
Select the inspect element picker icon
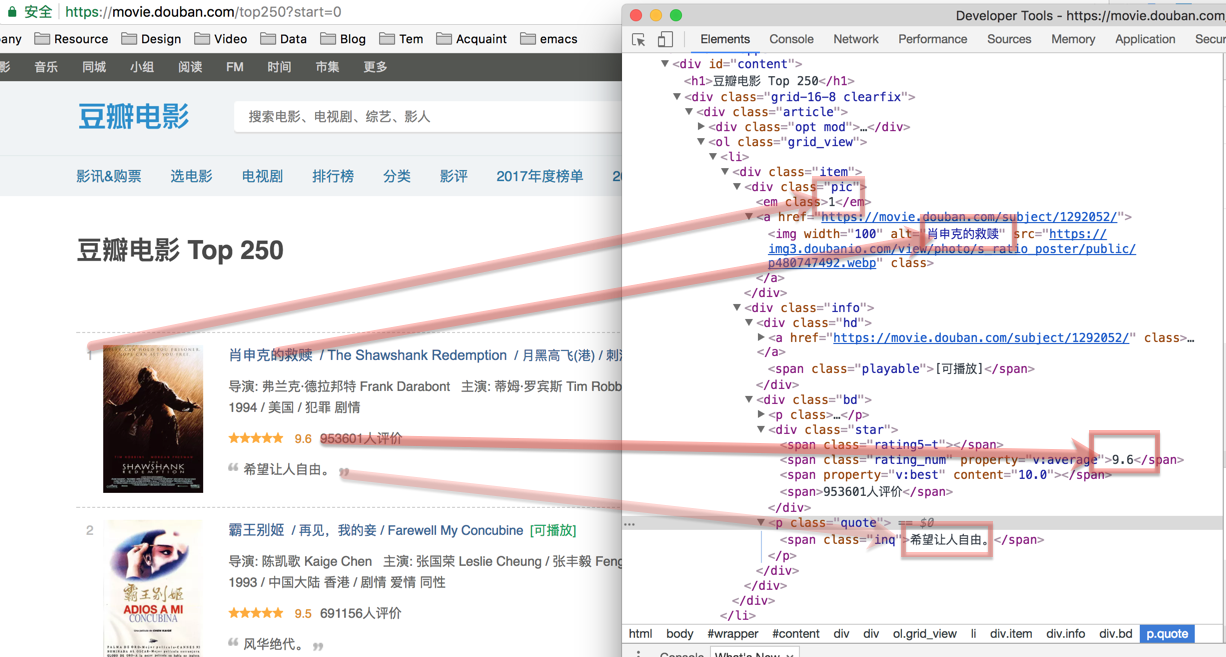click(x=639, y=40)
